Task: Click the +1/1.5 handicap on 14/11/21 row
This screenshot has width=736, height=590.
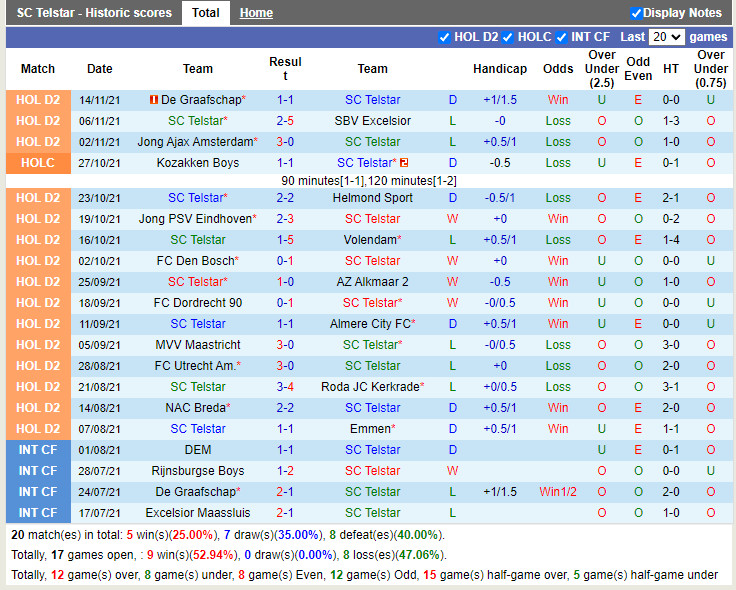Action: click(500, 100)
